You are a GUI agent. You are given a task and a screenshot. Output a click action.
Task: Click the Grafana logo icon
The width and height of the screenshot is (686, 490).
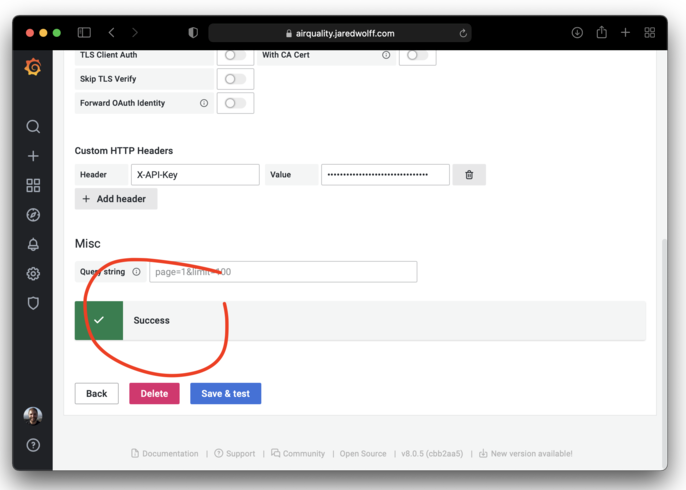pos(33,68)
